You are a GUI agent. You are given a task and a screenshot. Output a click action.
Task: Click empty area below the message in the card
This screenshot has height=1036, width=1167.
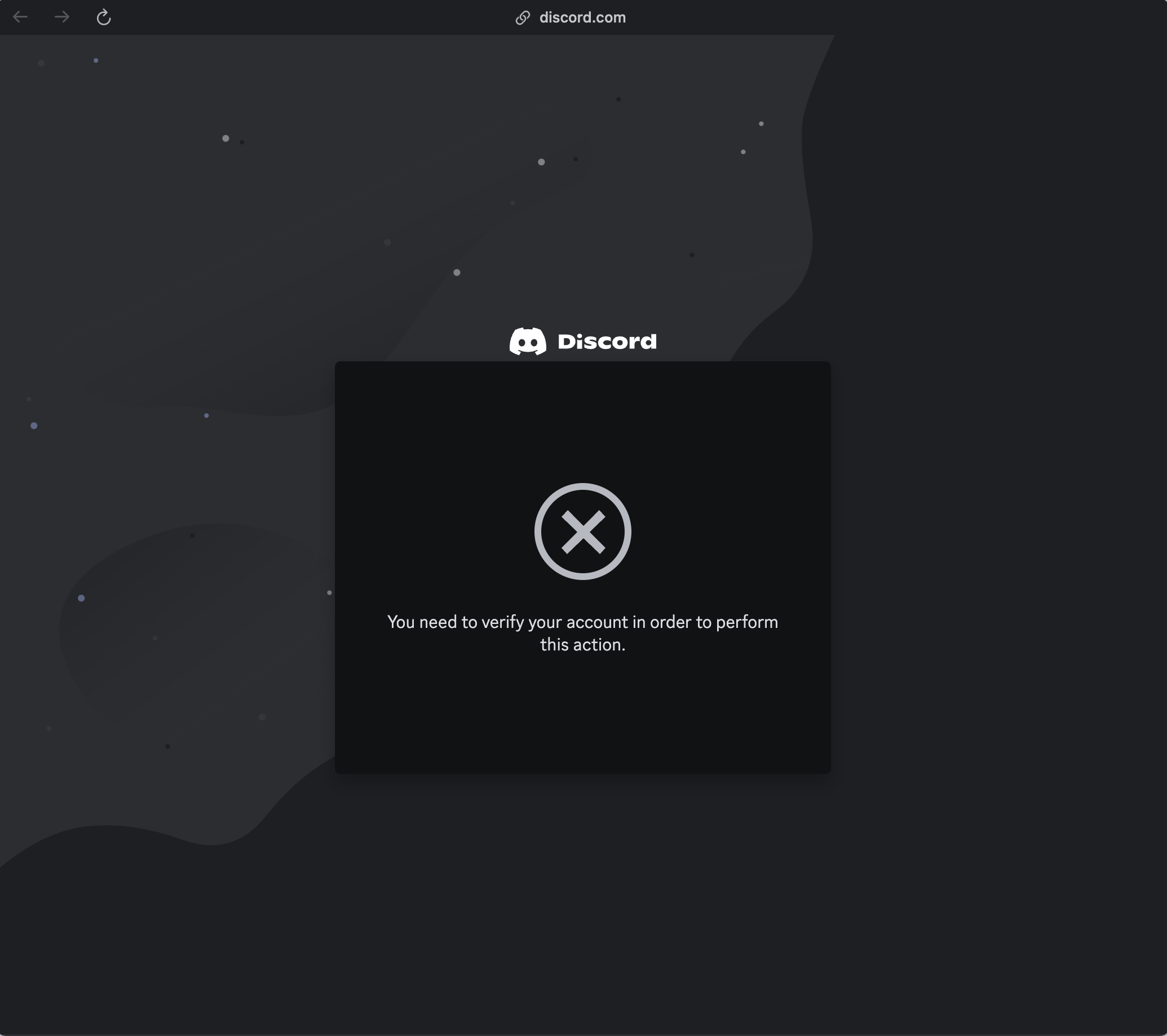(x=582, y=714)
